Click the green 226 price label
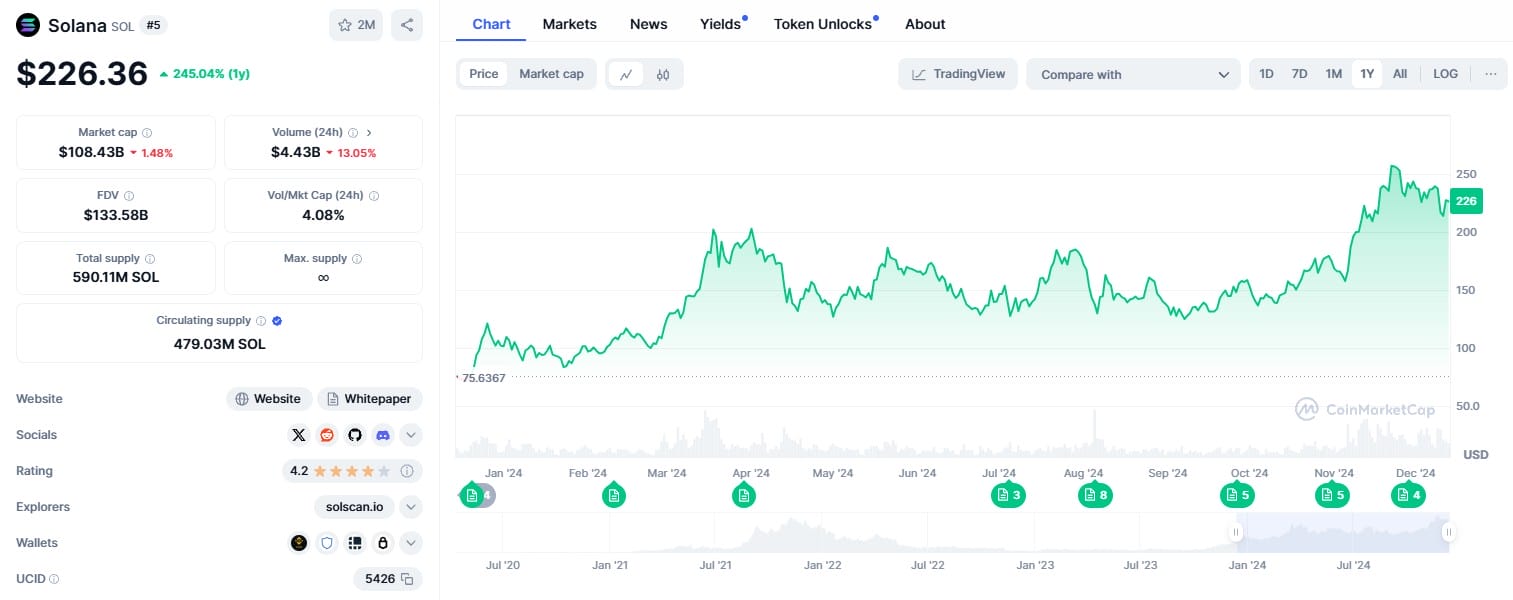 (1466, 201)
